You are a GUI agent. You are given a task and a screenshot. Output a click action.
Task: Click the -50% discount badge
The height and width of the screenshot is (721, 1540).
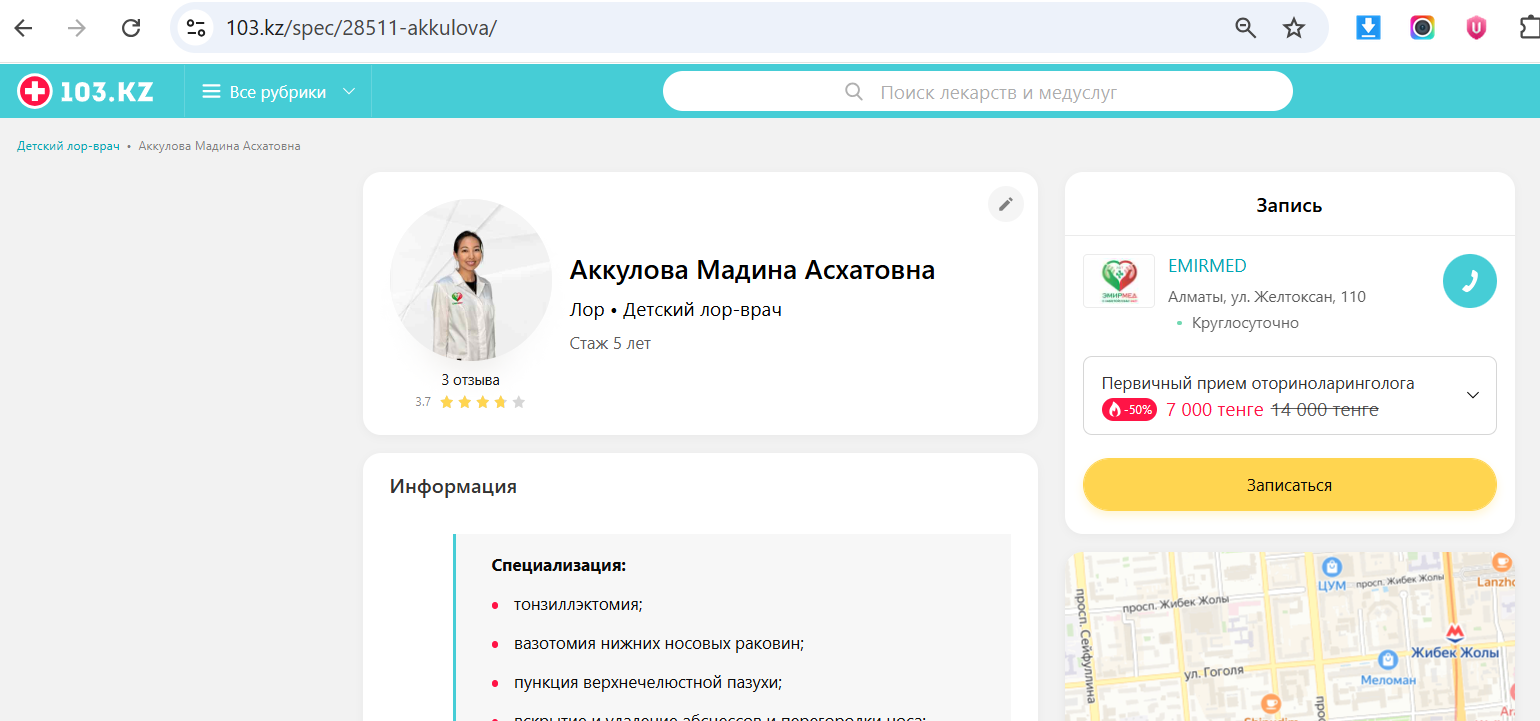pos(1130,409)
